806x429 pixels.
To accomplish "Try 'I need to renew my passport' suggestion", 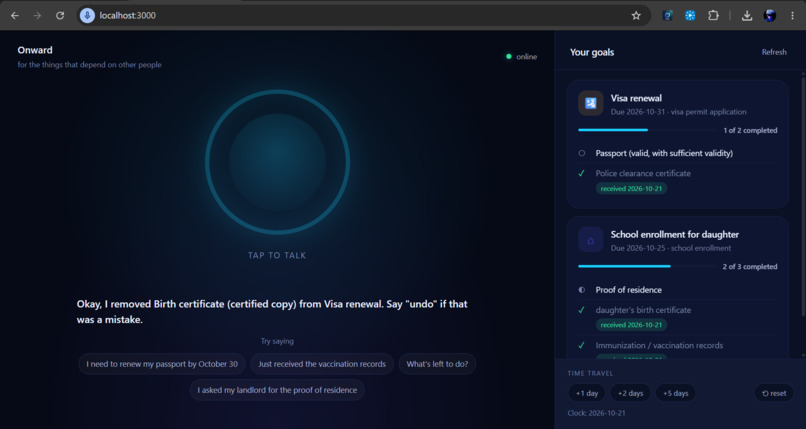I will [x=162, y=364].
